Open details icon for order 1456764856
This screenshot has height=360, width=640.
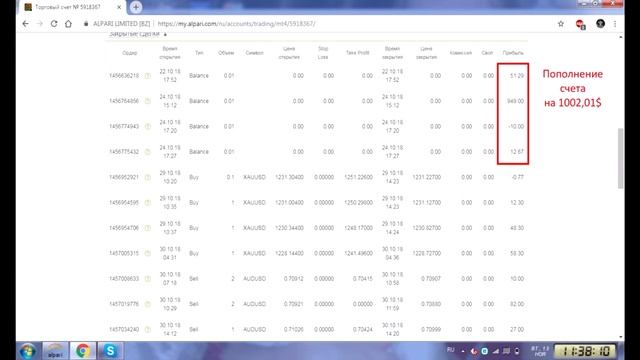click(148, 101)
